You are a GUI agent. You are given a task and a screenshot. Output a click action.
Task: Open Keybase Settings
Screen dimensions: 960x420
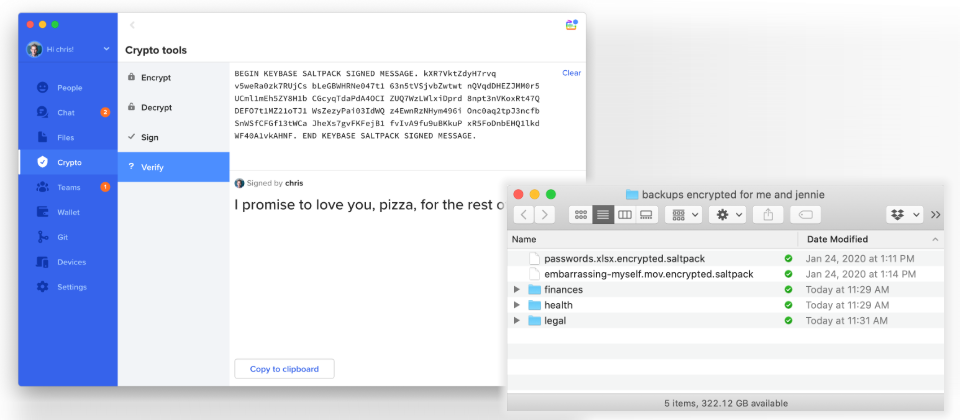point(68,287)
